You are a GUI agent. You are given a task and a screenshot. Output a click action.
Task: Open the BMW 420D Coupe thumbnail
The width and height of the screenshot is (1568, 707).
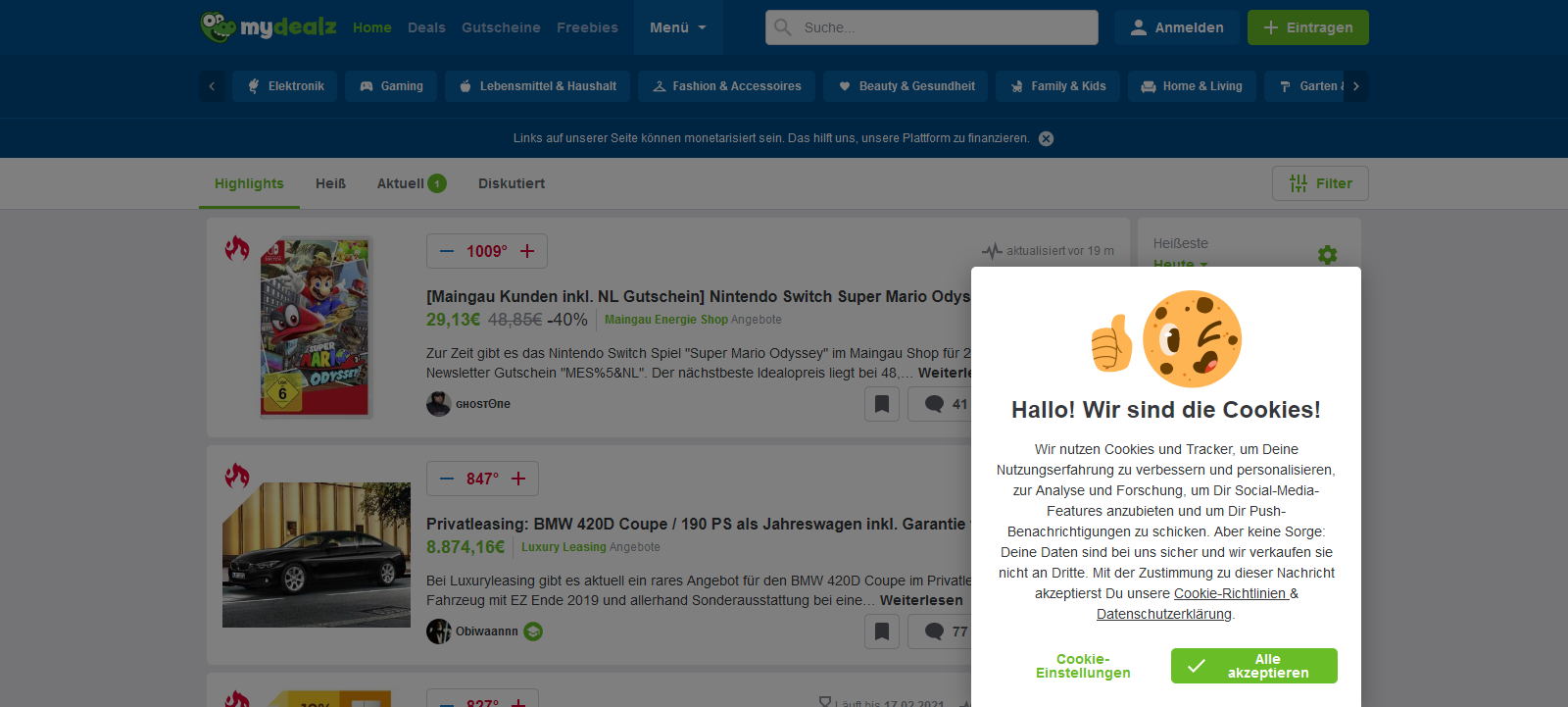(317, 555)
